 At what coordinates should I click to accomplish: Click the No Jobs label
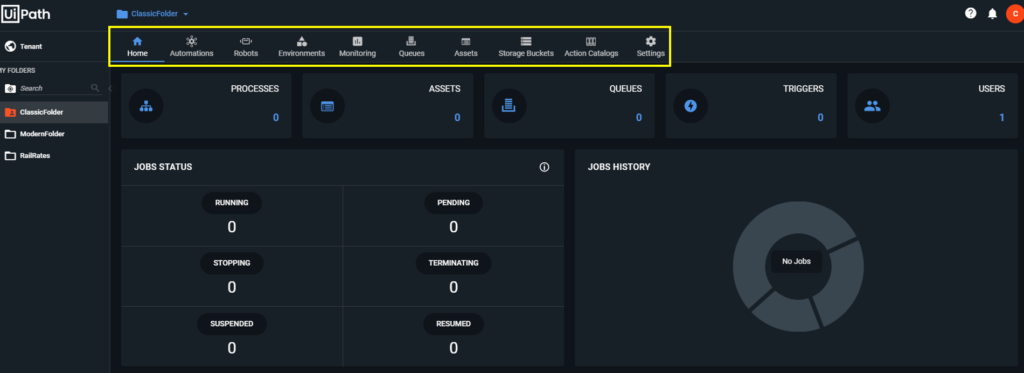tap(796, 261)
